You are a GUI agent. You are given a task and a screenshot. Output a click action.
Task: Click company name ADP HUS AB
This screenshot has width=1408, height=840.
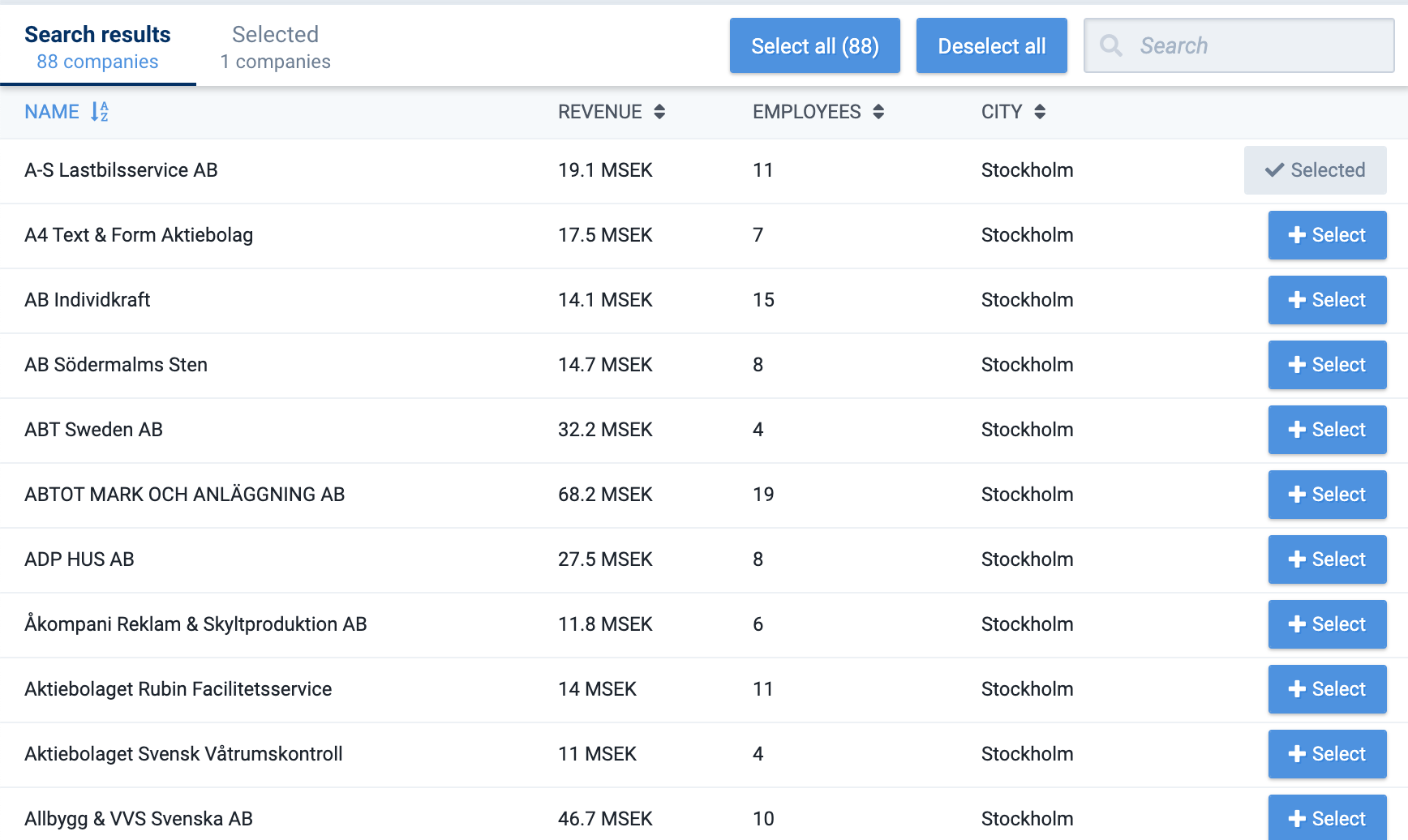click(x=79, y=559)
